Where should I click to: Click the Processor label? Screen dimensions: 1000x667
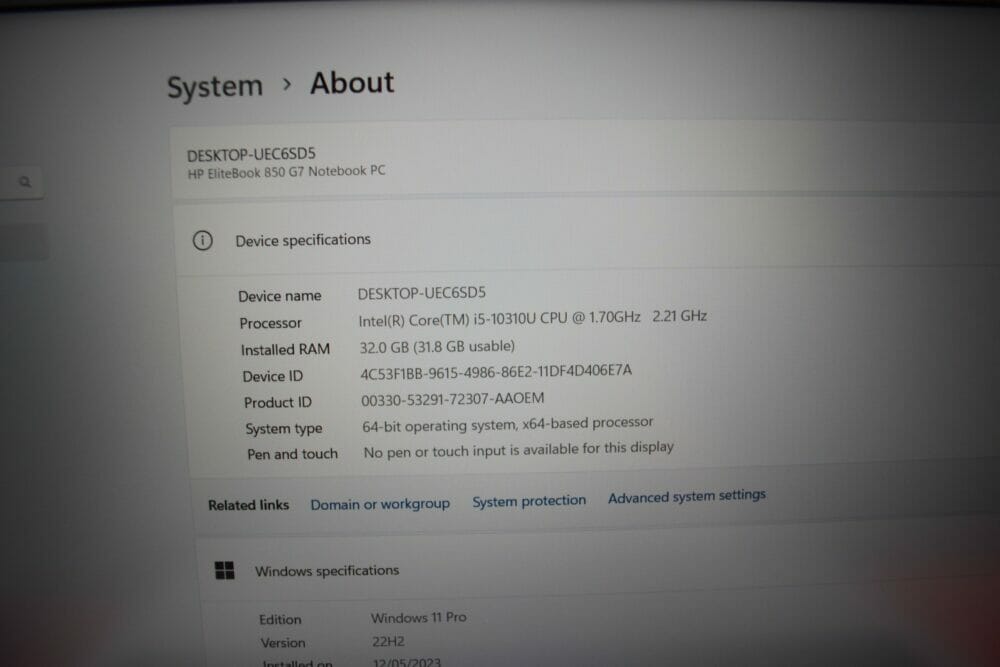[270, 323]
